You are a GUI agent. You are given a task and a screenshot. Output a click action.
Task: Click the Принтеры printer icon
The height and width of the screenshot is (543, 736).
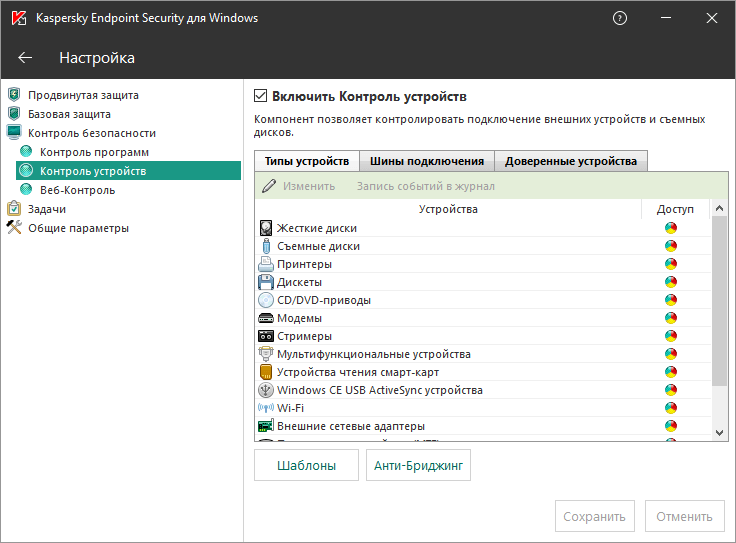pyautogui.click(x=266, y=264)
